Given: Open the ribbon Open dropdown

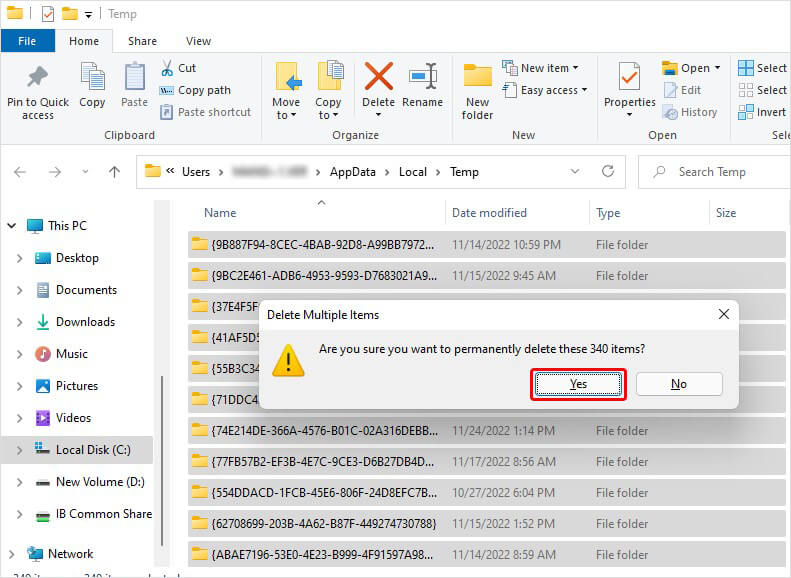Looking at the screenshot, I should (x=717, y=68).
